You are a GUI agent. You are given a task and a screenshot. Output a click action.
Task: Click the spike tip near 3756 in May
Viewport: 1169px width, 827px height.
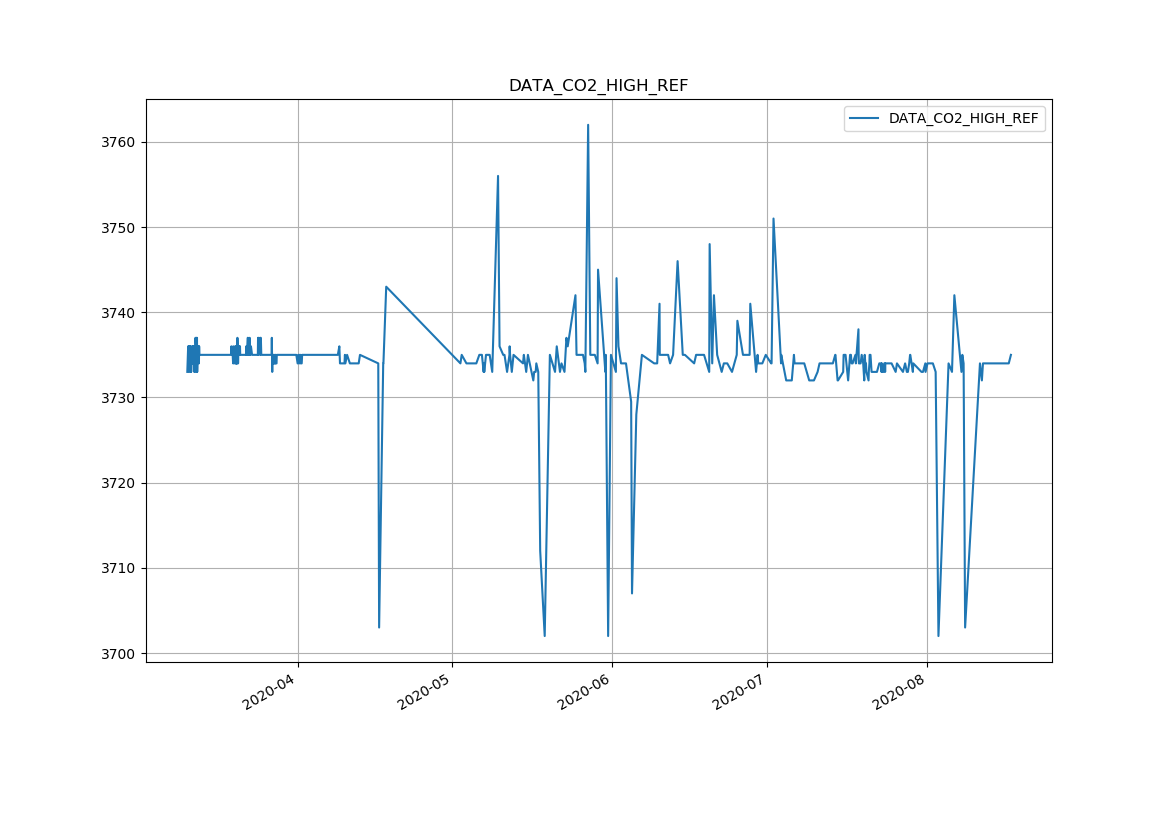pos(498,176)
